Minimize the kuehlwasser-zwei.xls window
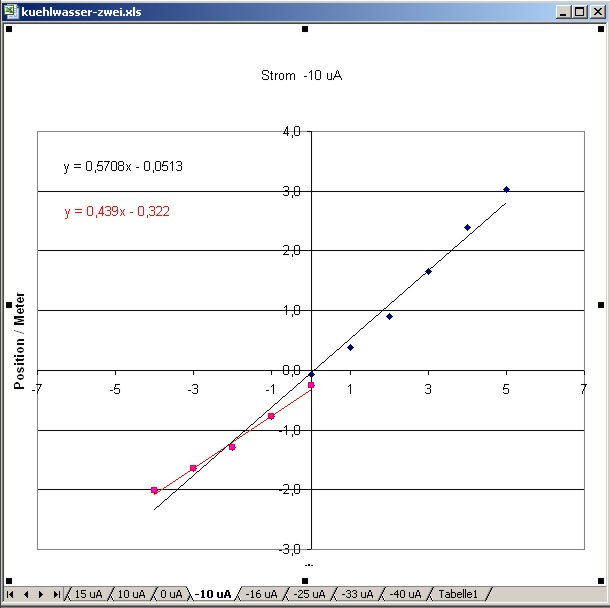This screenshot has width=610, height=608. tap(565, 11)
